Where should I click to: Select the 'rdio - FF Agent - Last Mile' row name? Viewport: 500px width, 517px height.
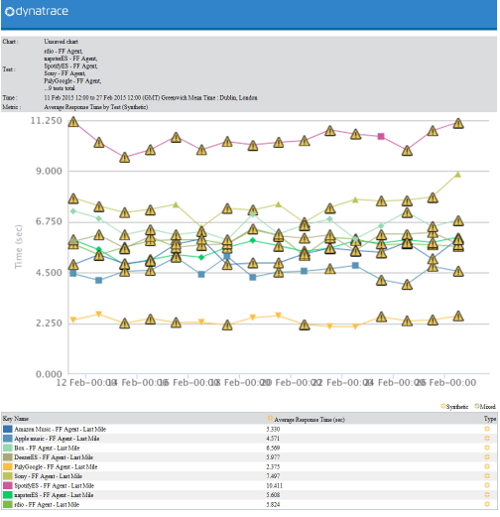pos(47,504)
